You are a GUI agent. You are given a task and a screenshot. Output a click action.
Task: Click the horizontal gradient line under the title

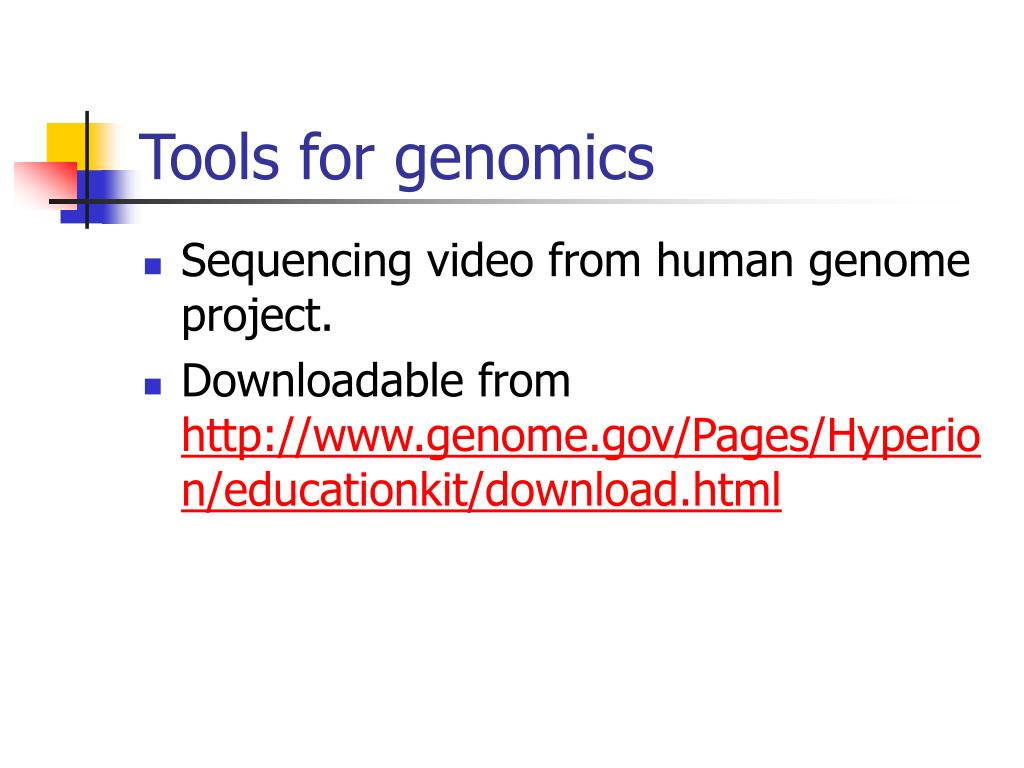[x=457, y=201]
